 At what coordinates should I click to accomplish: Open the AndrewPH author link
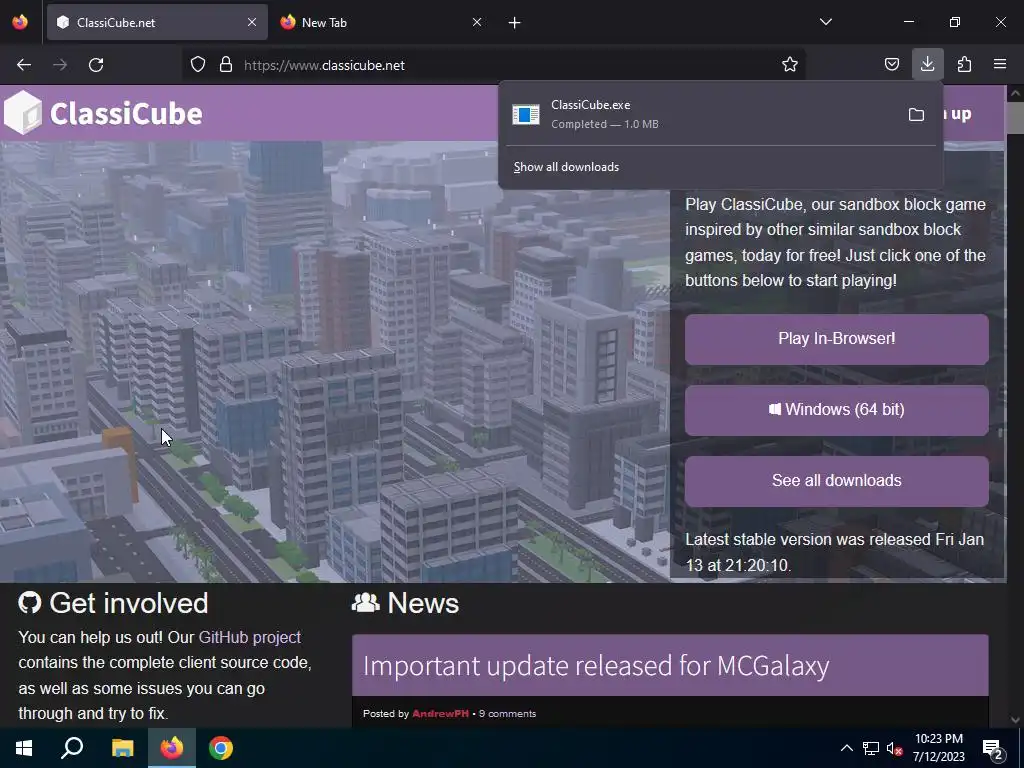440,714
